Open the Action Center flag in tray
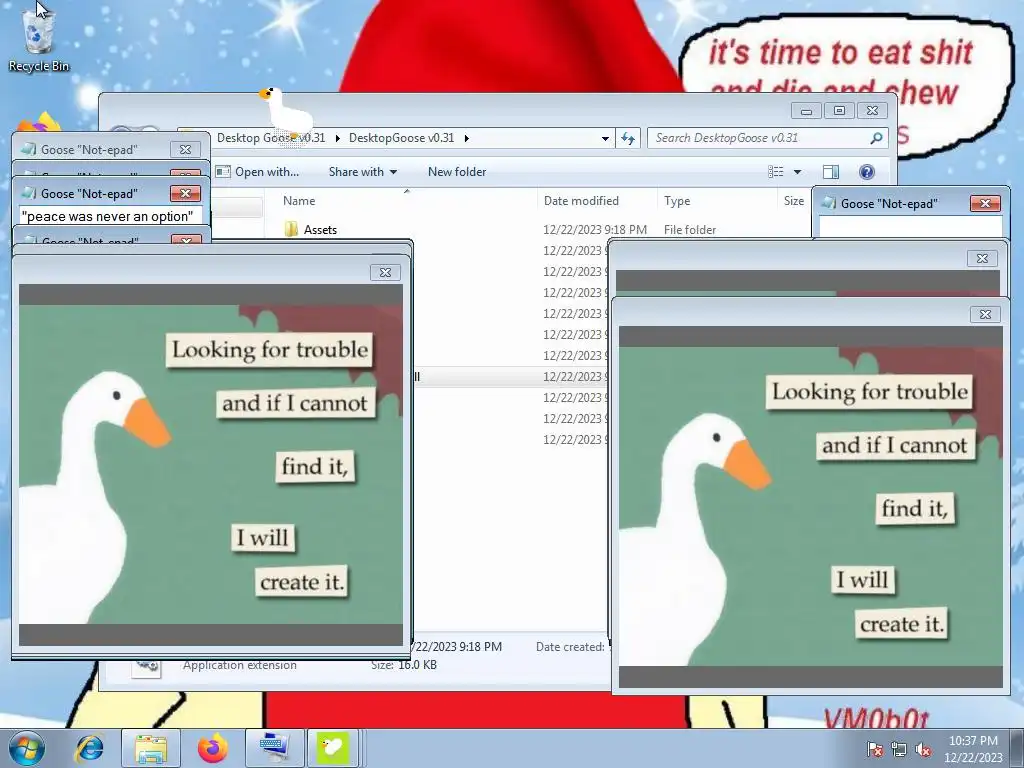The height and width of the screenshot is (768, 1024). [x=874, y=749]
